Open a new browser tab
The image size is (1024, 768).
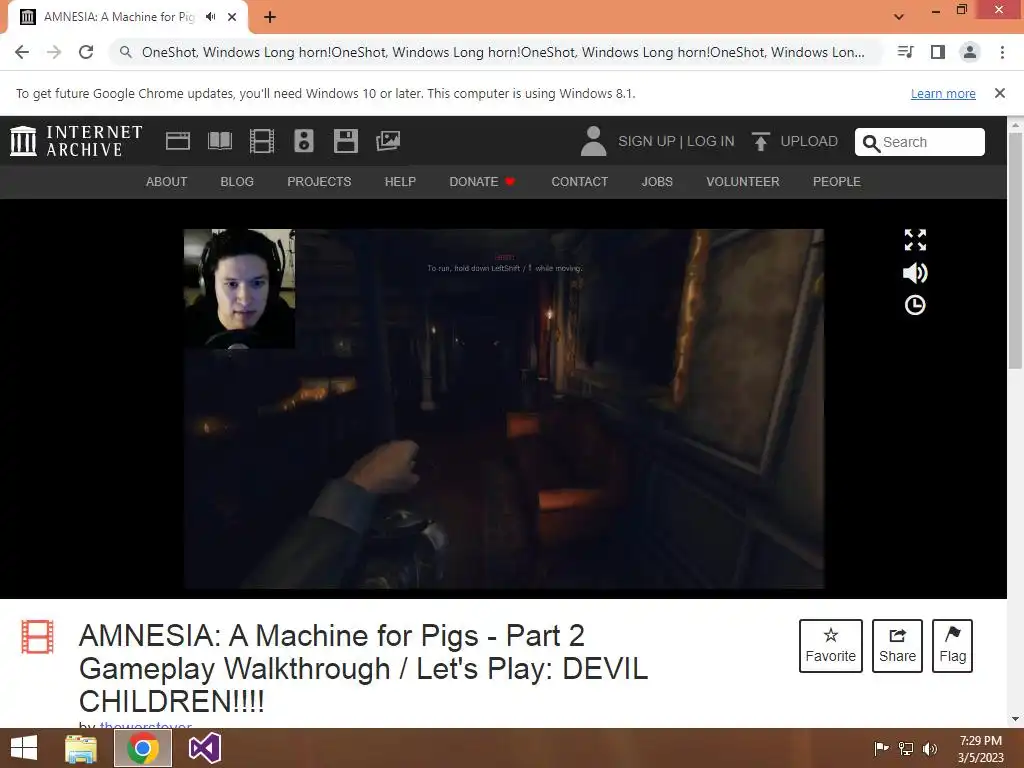click(270, 17)
